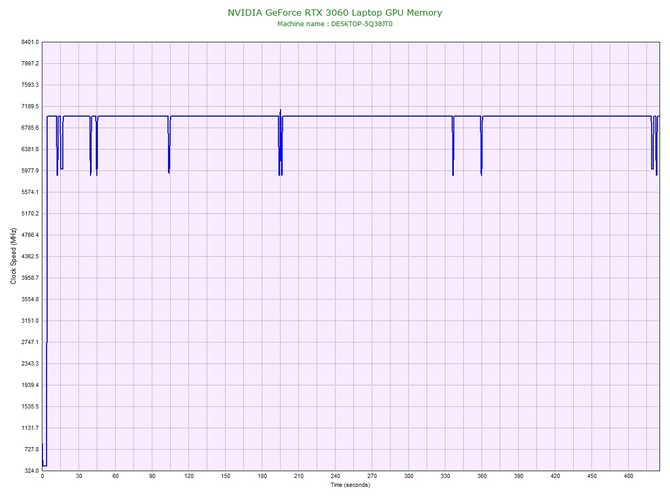
Task: Click the 270 tick on time axis
Action: [372, 476]
